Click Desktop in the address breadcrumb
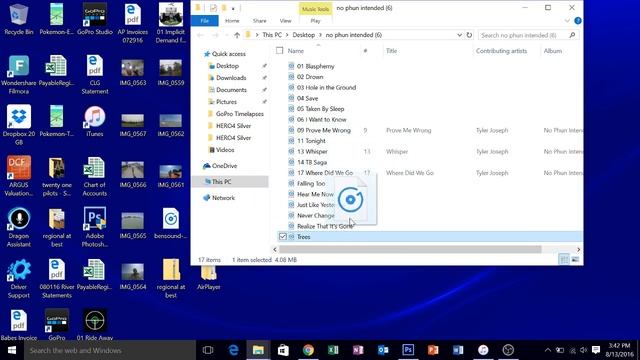Viewport: 640px width, 360px height. (x=303, y=35)
